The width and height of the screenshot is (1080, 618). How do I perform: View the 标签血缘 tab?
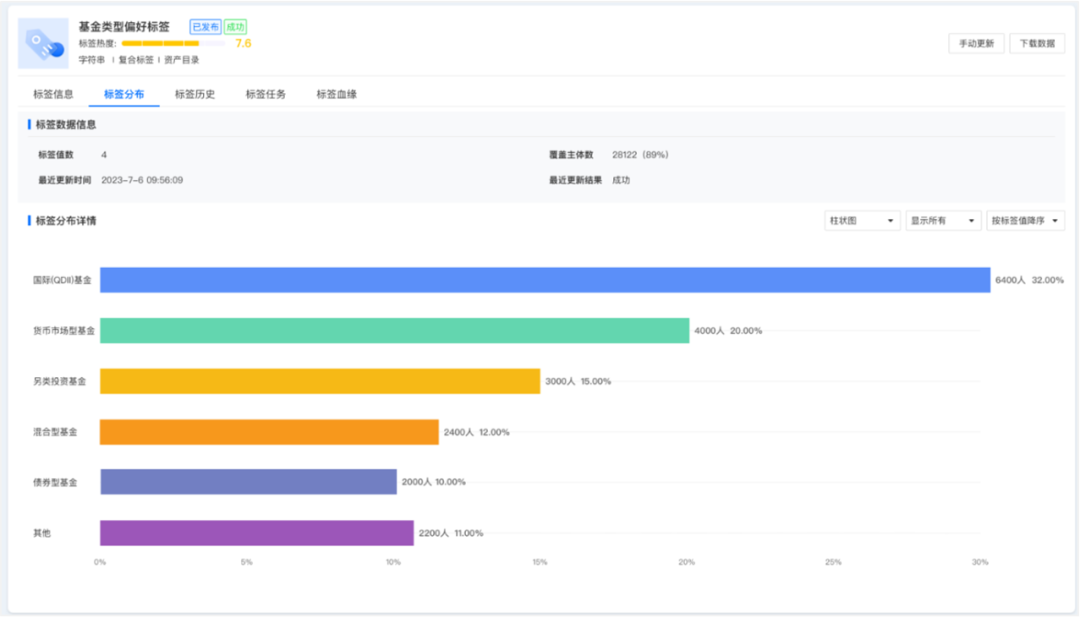click(337, 95)
